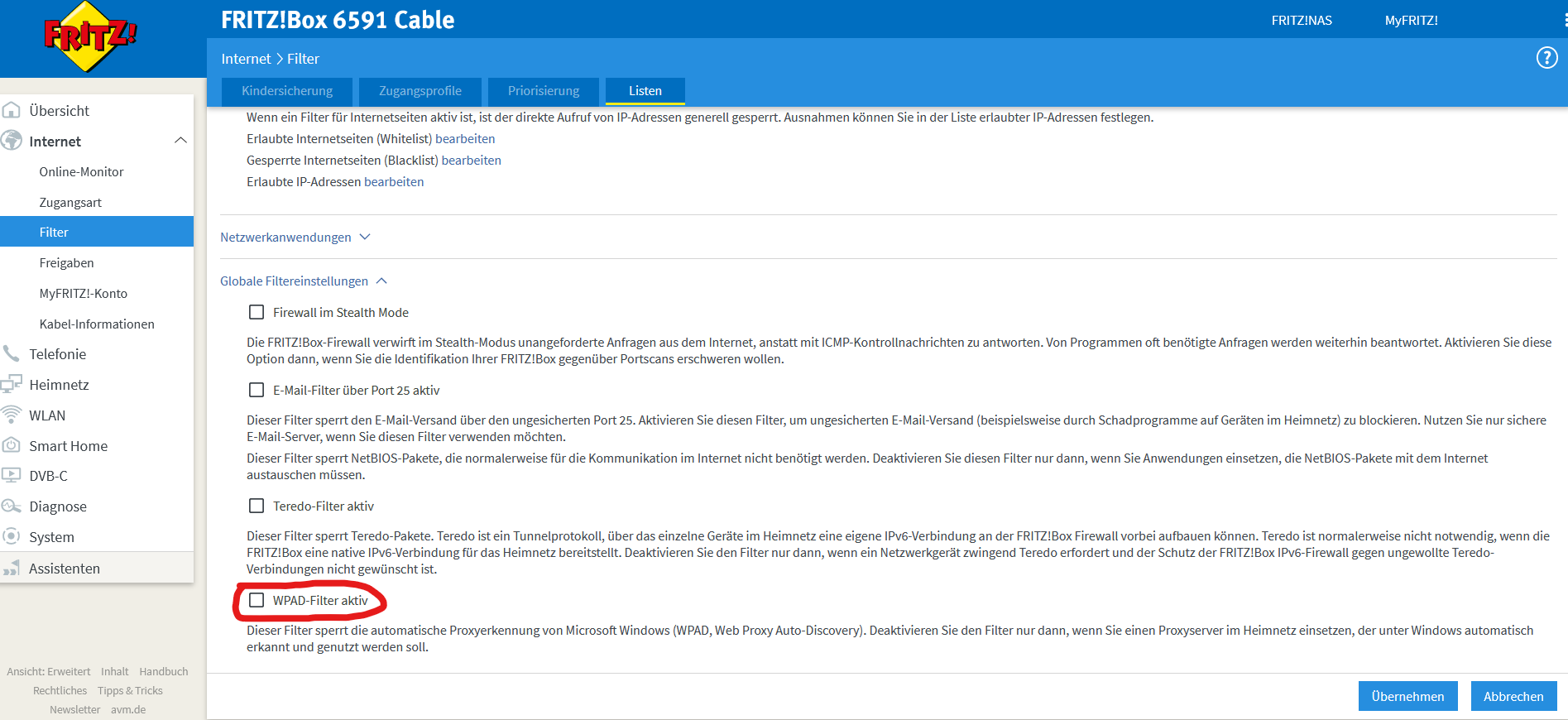Click the FRITZ! logo
1568x720 pixels.
[x=90, y=36]
